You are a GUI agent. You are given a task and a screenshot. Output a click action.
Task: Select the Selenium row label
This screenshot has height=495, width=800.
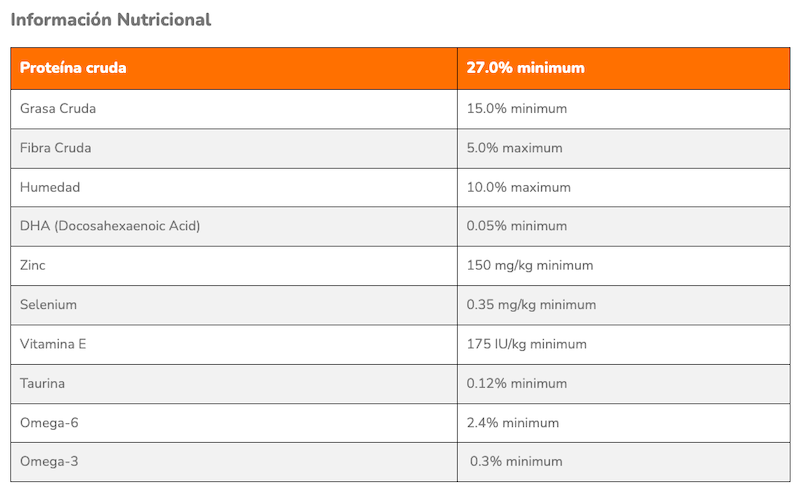[48, 305]
